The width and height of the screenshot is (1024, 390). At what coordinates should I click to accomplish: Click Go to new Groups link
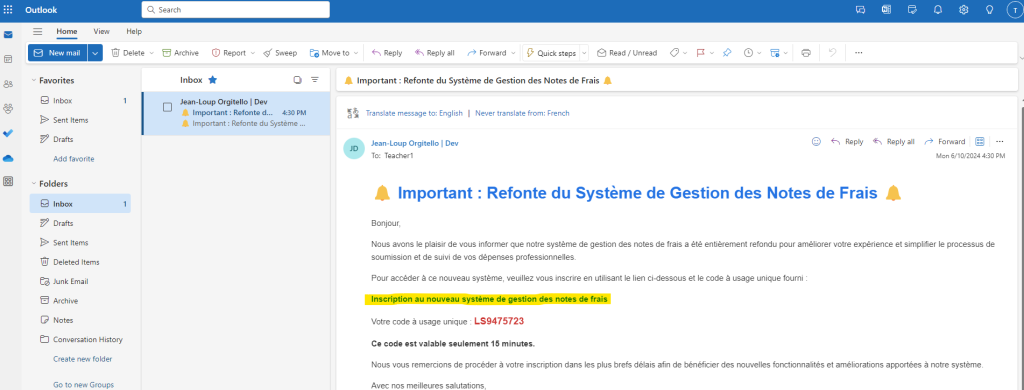(x=84, y=384)
